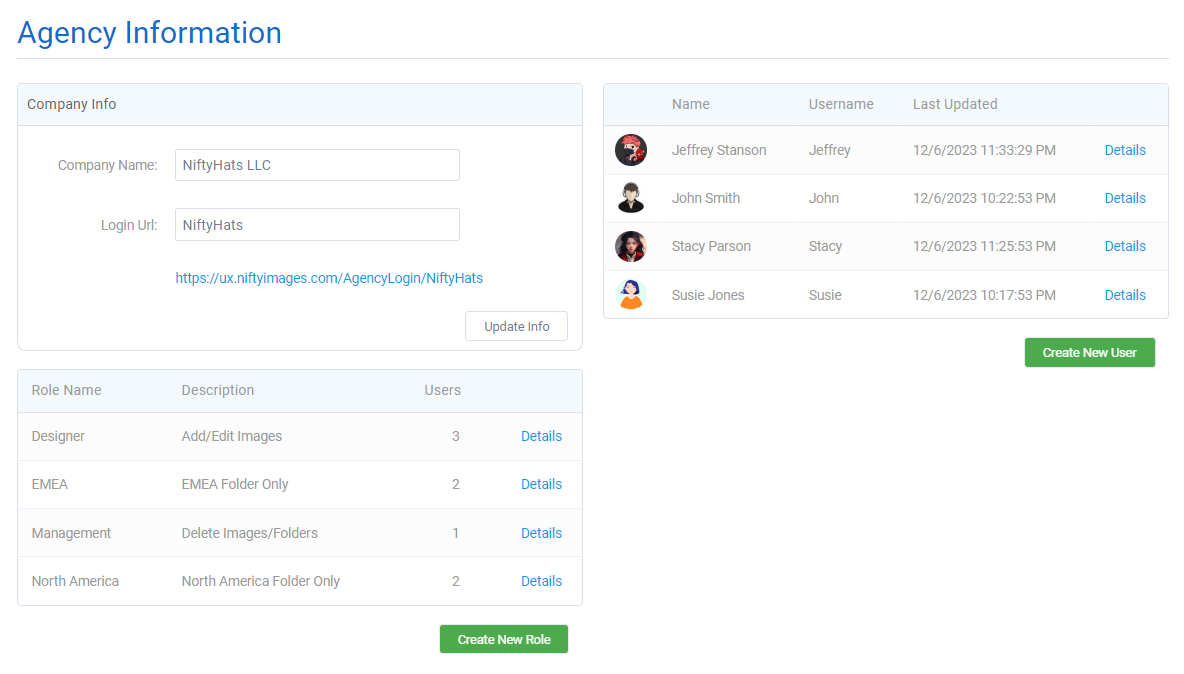Open Details for the Designer role

point(541,436)
